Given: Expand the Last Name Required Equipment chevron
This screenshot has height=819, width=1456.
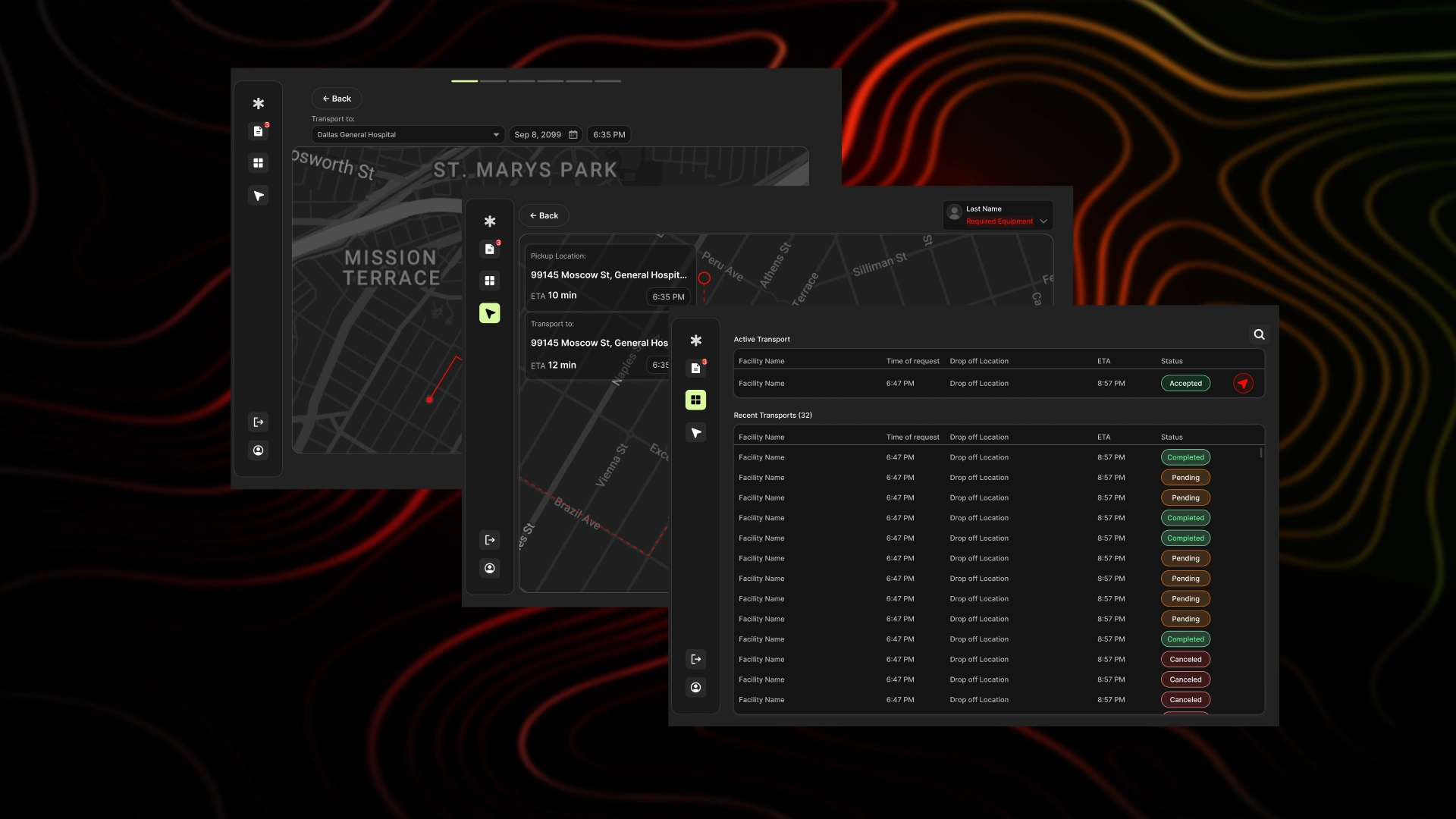Looking at the screenshot, I should (1043, 221).
